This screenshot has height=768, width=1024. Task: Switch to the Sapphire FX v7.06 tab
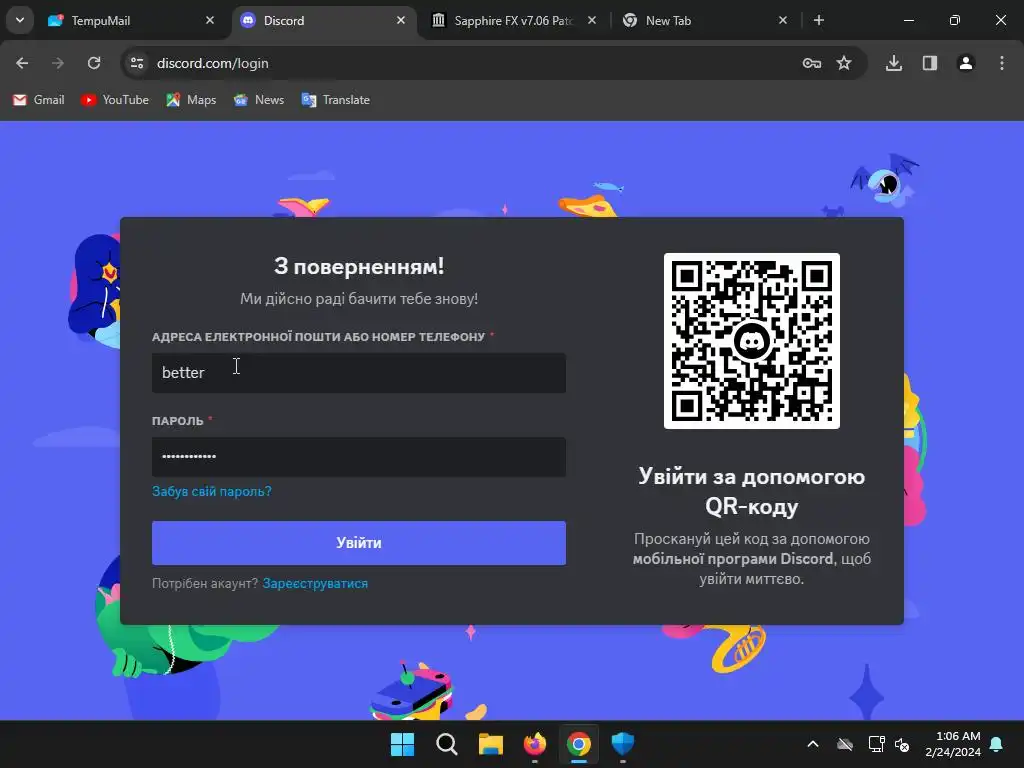pyautogui.click(x=514, y=21)
